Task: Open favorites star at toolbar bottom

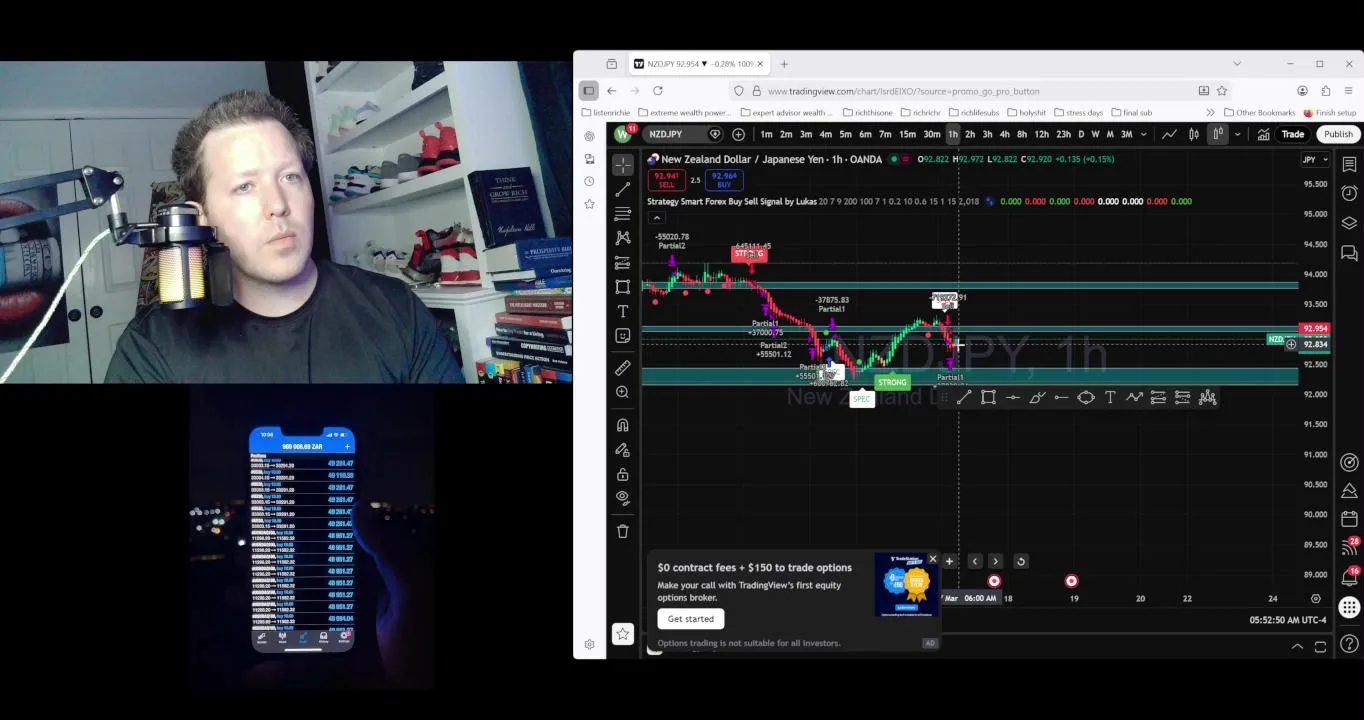Action: [623, 633]
